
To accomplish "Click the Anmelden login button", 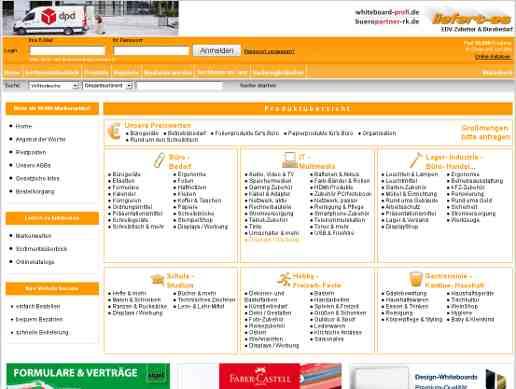I will [x=216, y=51].
